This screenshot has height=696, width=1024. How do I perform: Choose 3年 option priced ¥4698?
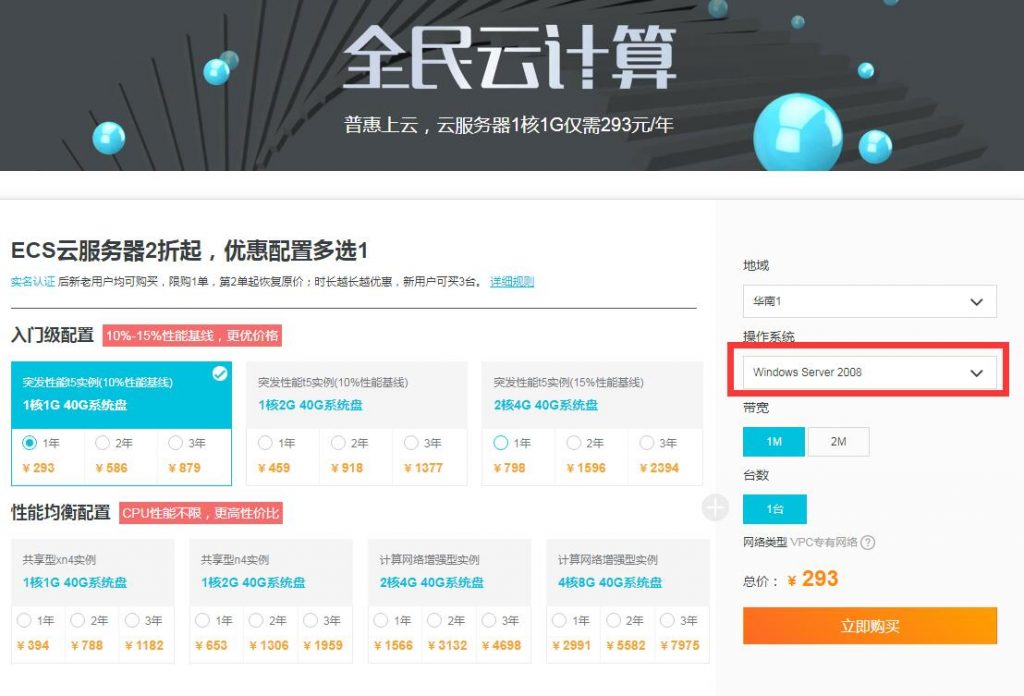pyautogui.click(x=489, y=621)
